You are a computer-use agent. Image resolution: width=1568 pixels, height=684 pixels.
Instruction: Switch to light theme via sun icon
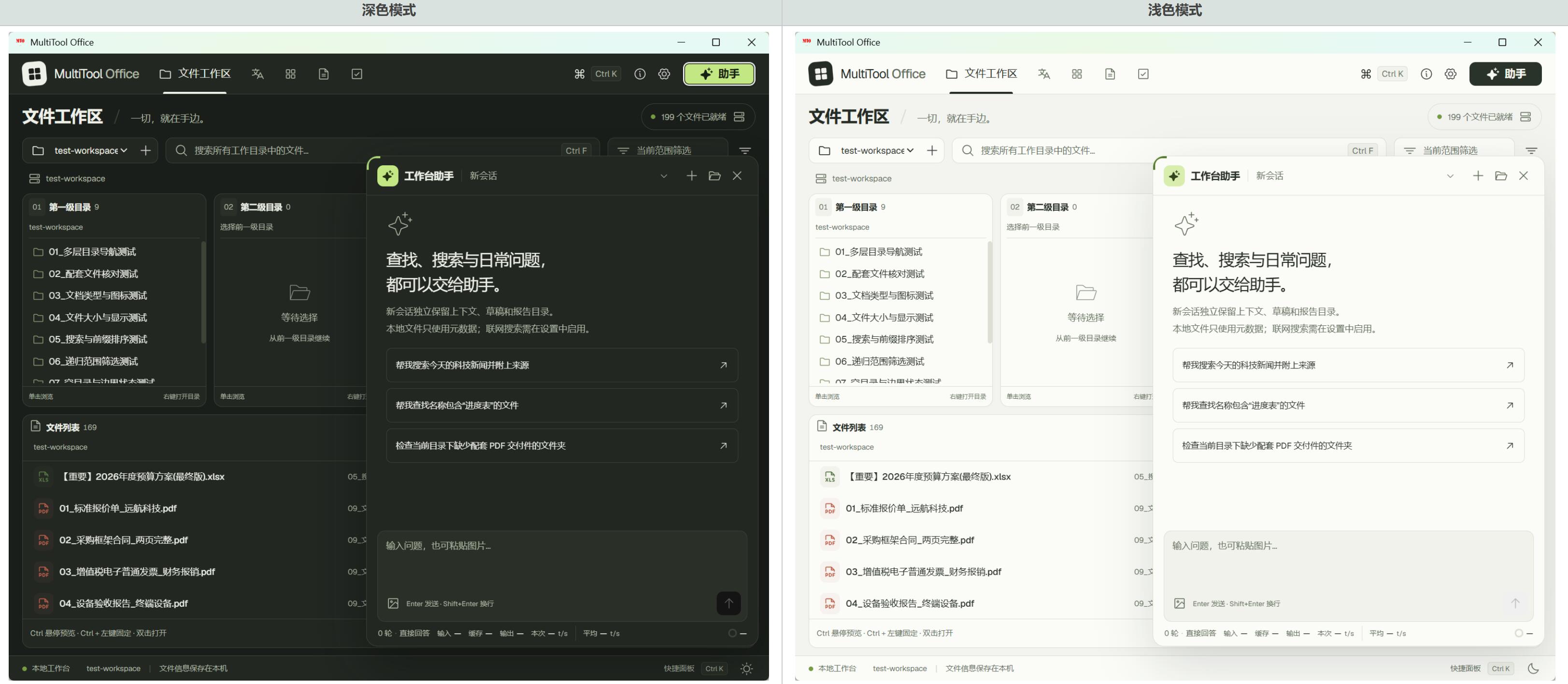(747, 668)
